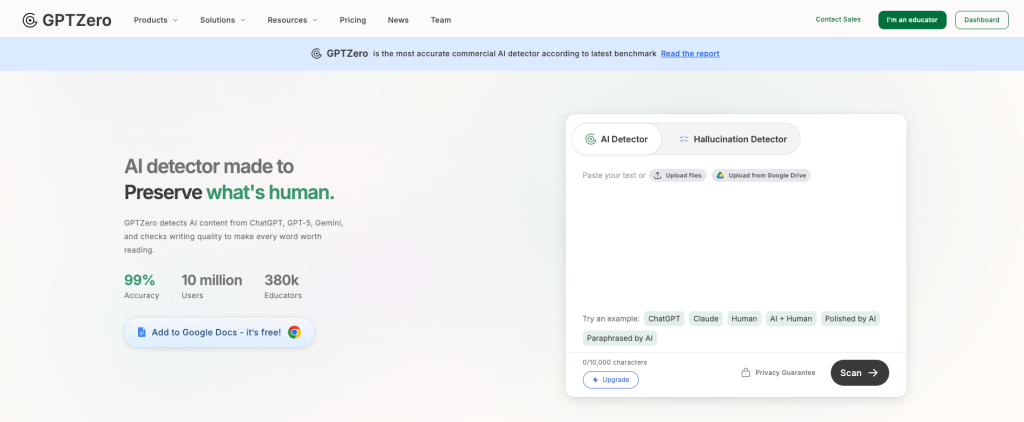Viewport: 1024px width, 422px height.
Task: Open the Pricing page
Action: tap(352, 20)
